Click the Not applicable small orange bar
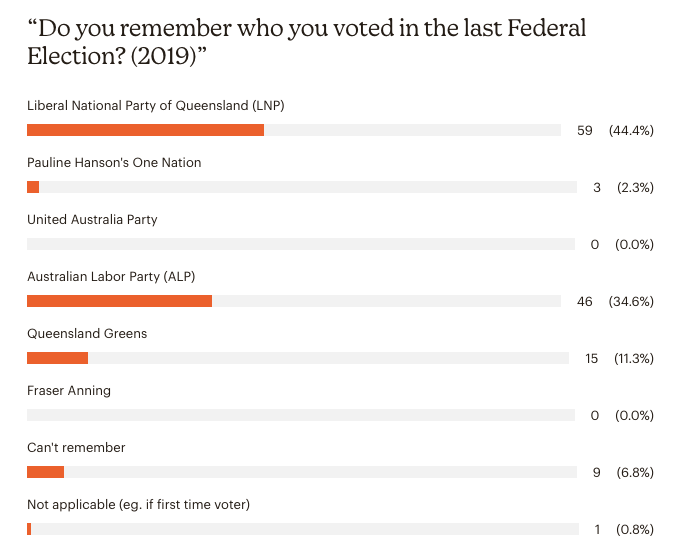The width and height of the screenshot is (680, 560). (29, 529)
